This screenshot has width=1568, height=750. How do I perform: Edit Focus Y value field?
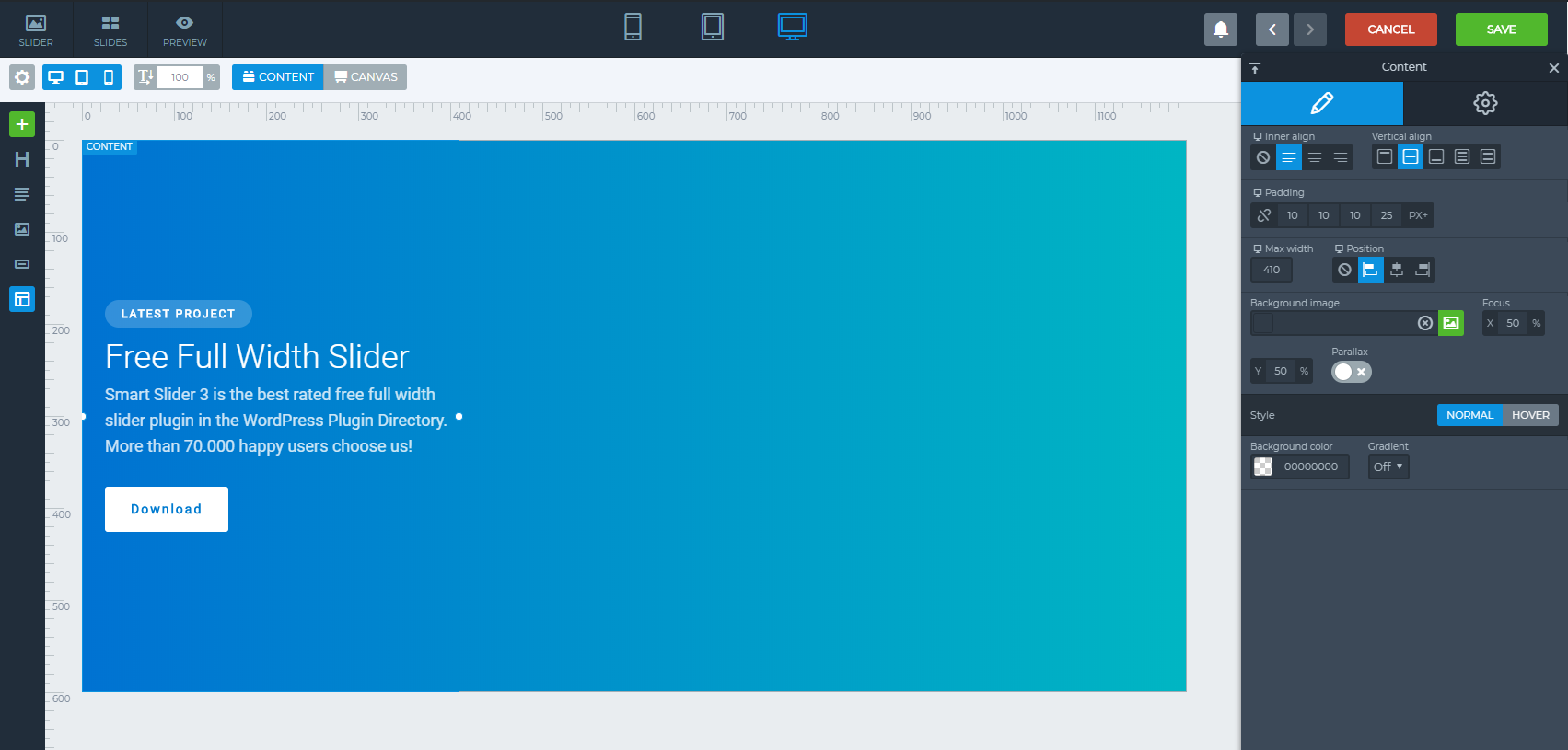coord(1281,371)
